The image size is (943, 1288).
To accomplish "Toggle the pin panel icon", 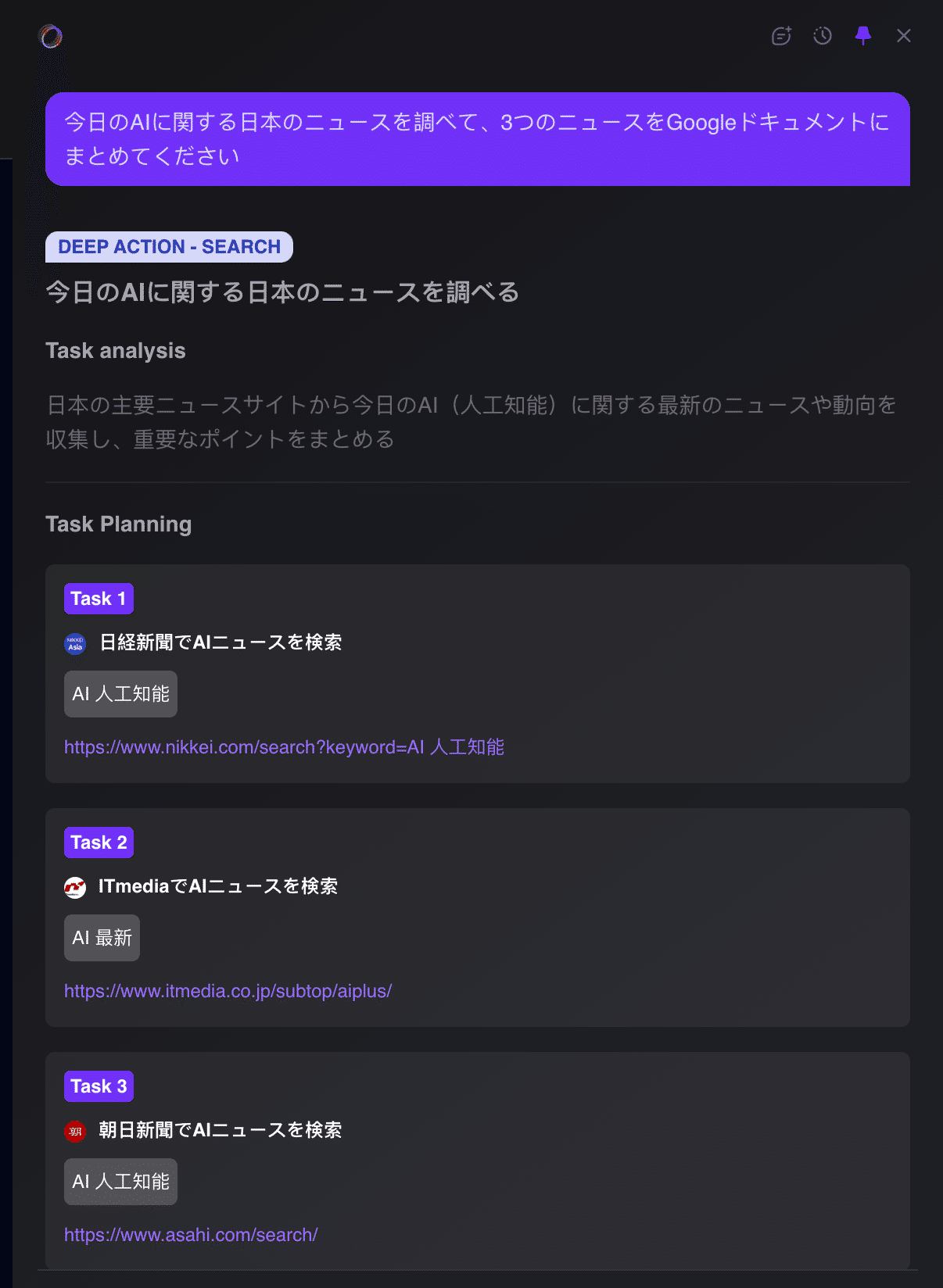I will (863, 36).
